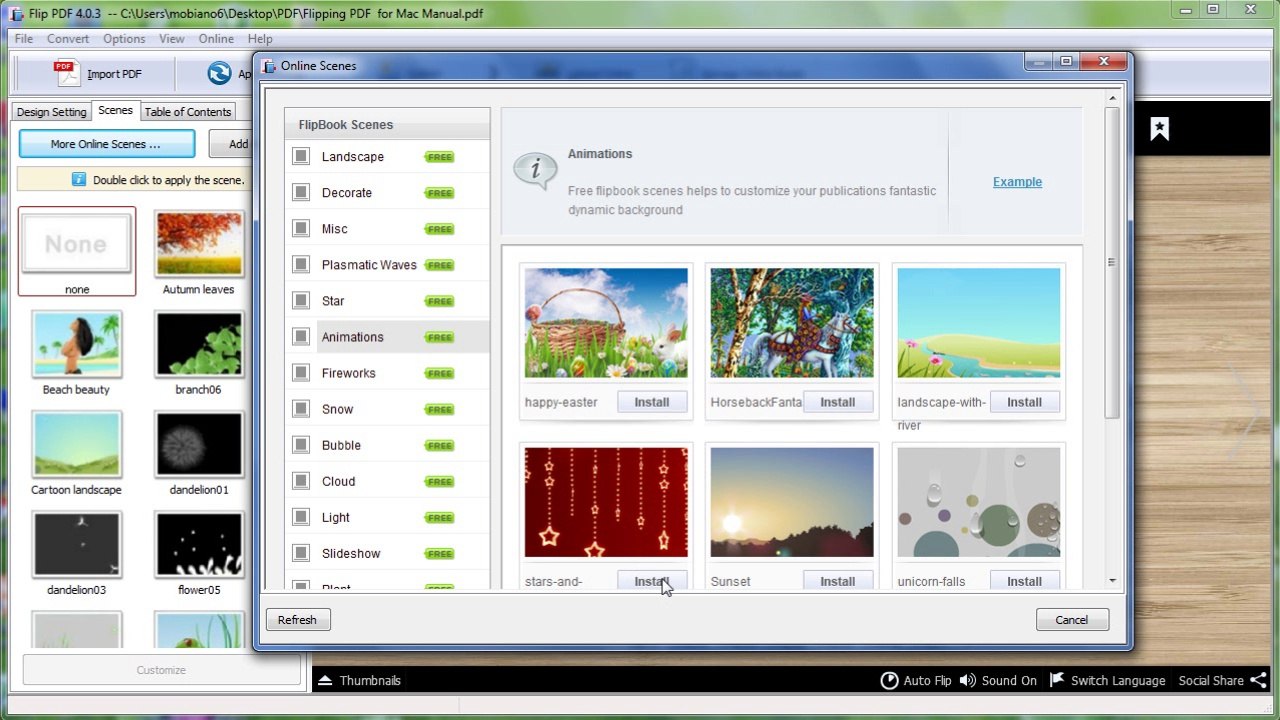The height and width of the screenshot is (720, 1280).
Task: Click happy-easter scene thumbnail
Action: coord(606,323)
